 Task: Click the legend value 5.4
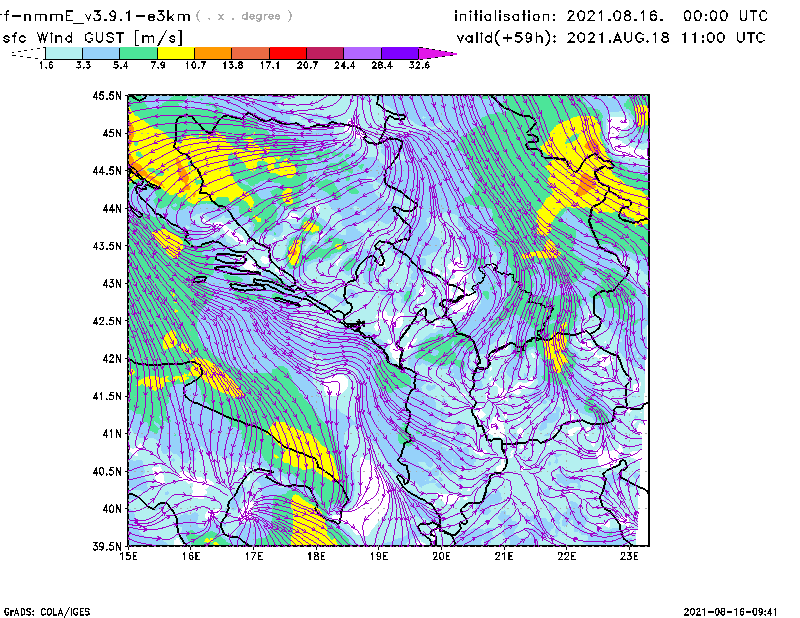coord(120,65)
